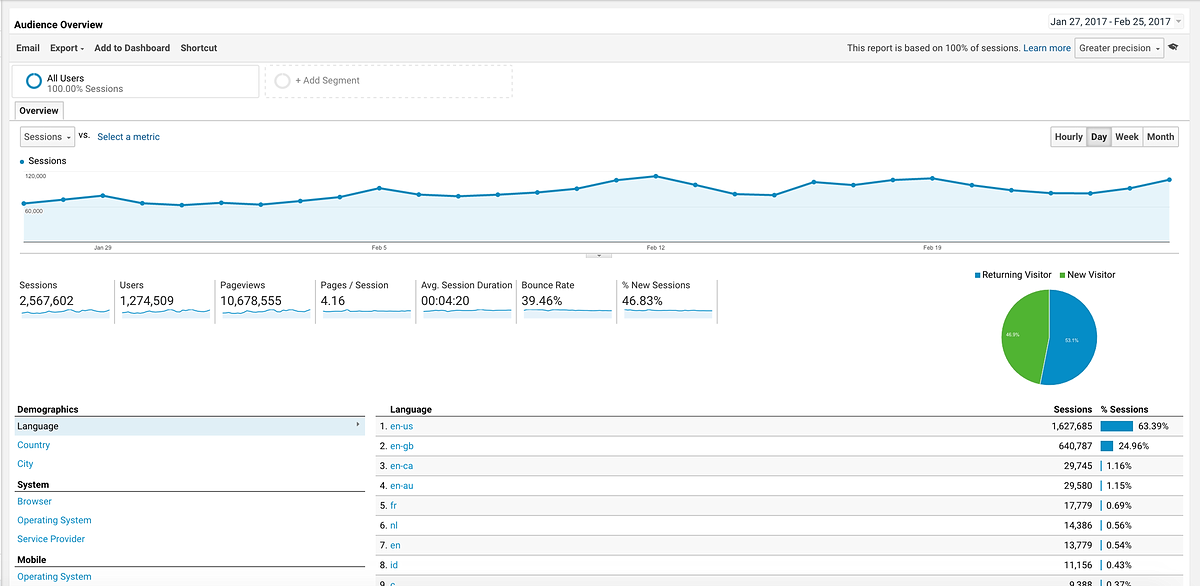Select the Overview tab
This screenshot has width=1200, height=586.
pos(39,111)
